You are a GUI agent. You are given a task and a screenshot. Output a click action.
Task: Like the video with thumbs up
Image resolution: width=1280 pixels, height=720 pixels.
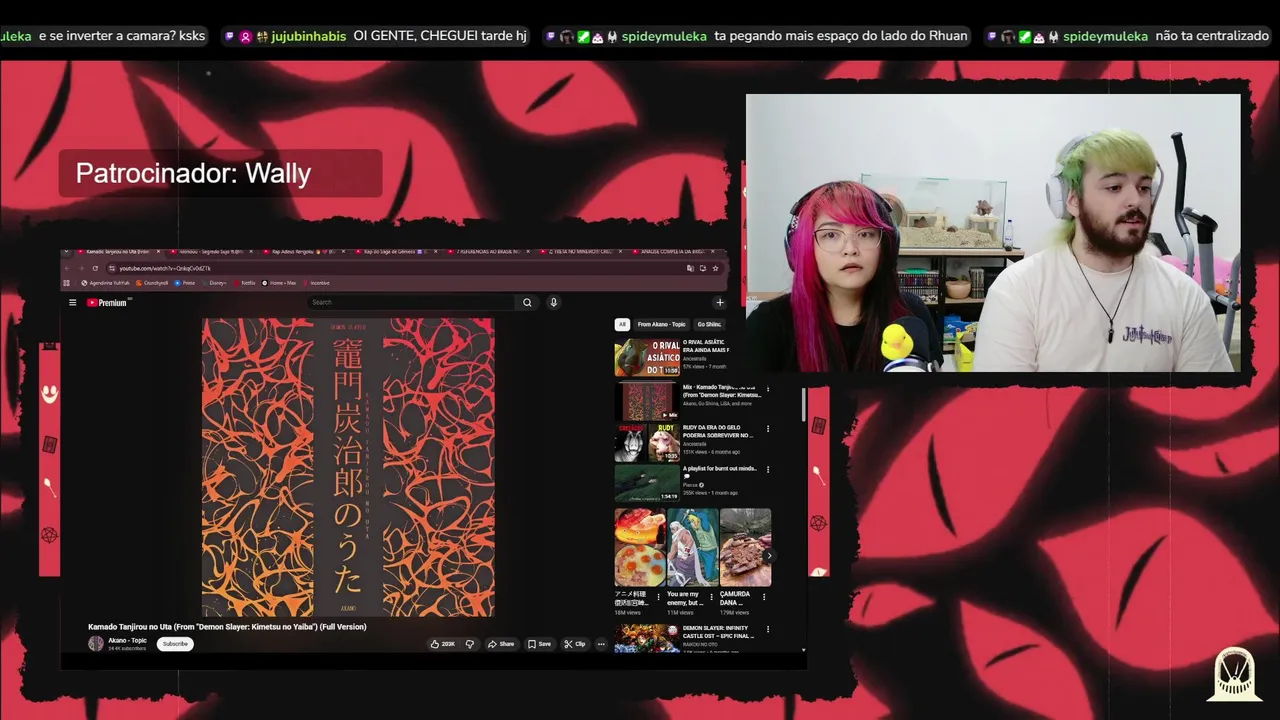coord(442,644)
